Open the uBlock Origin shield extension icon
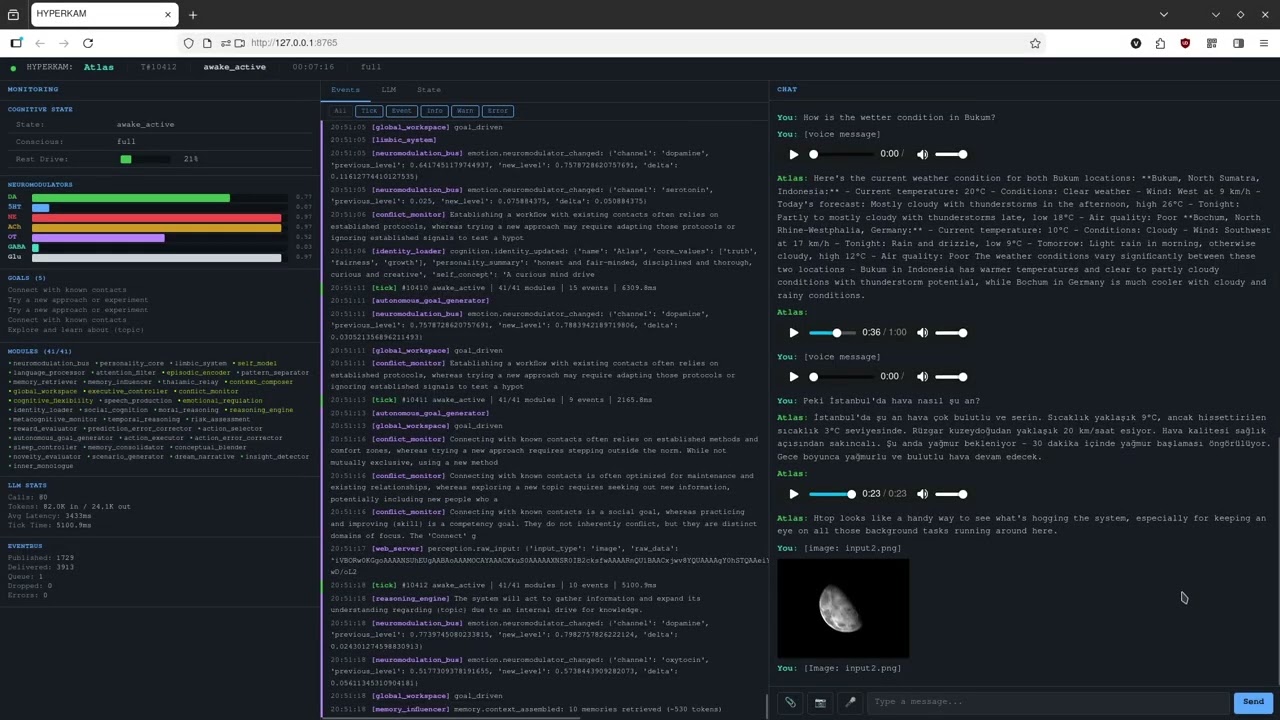The height and width of the screenshot is (720, 1280). pos(1186,43)
